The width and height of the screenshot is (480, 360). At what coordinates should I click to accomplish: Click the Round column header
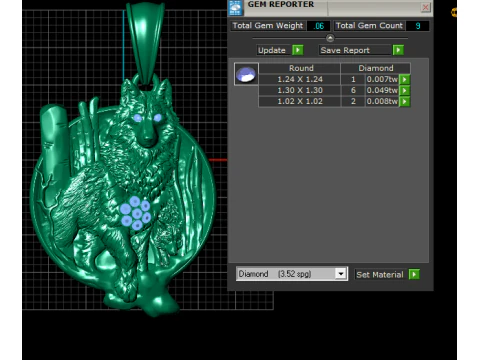coord(300,68)
